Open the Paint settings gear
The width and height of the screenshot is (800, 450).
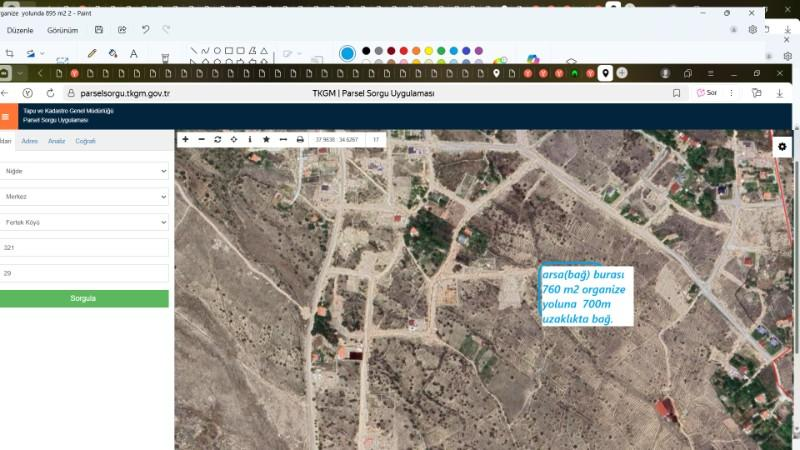[753, 30]
